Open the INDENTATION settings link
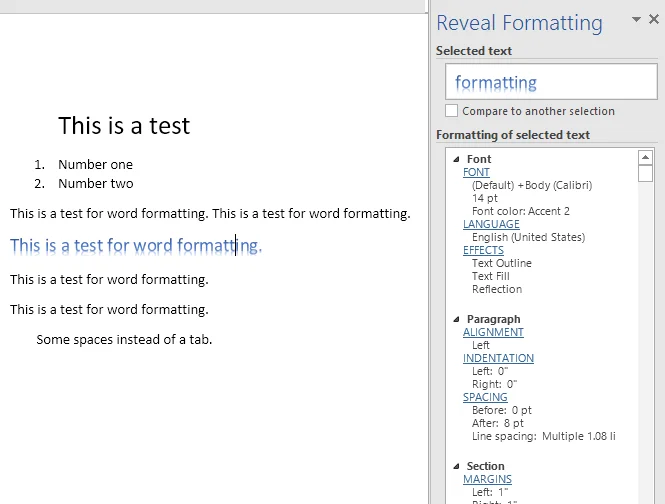665x504 pixels. click(498, 358)
